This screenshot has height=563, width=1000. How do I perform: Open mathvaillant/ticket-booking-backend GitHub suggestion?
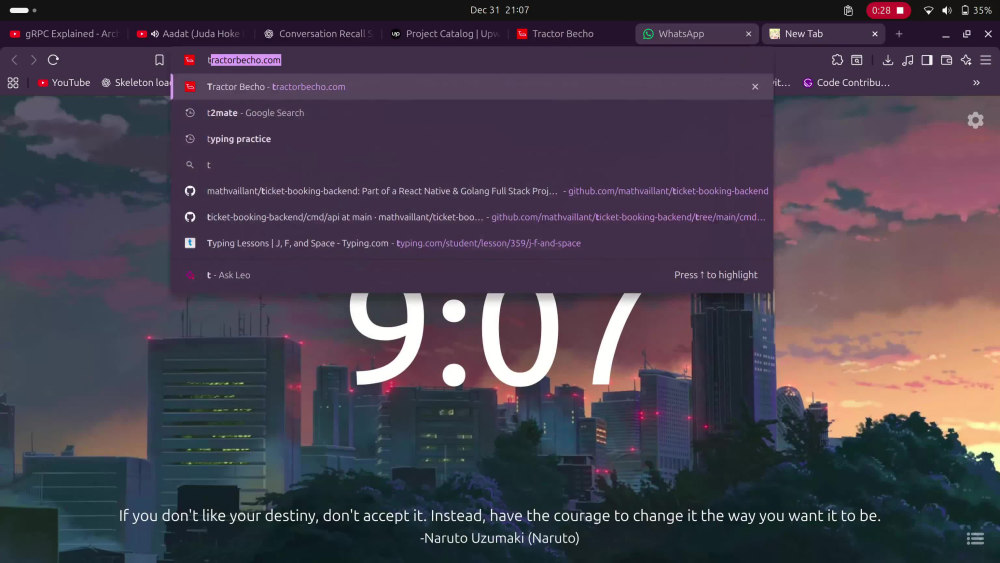[472, 191]
